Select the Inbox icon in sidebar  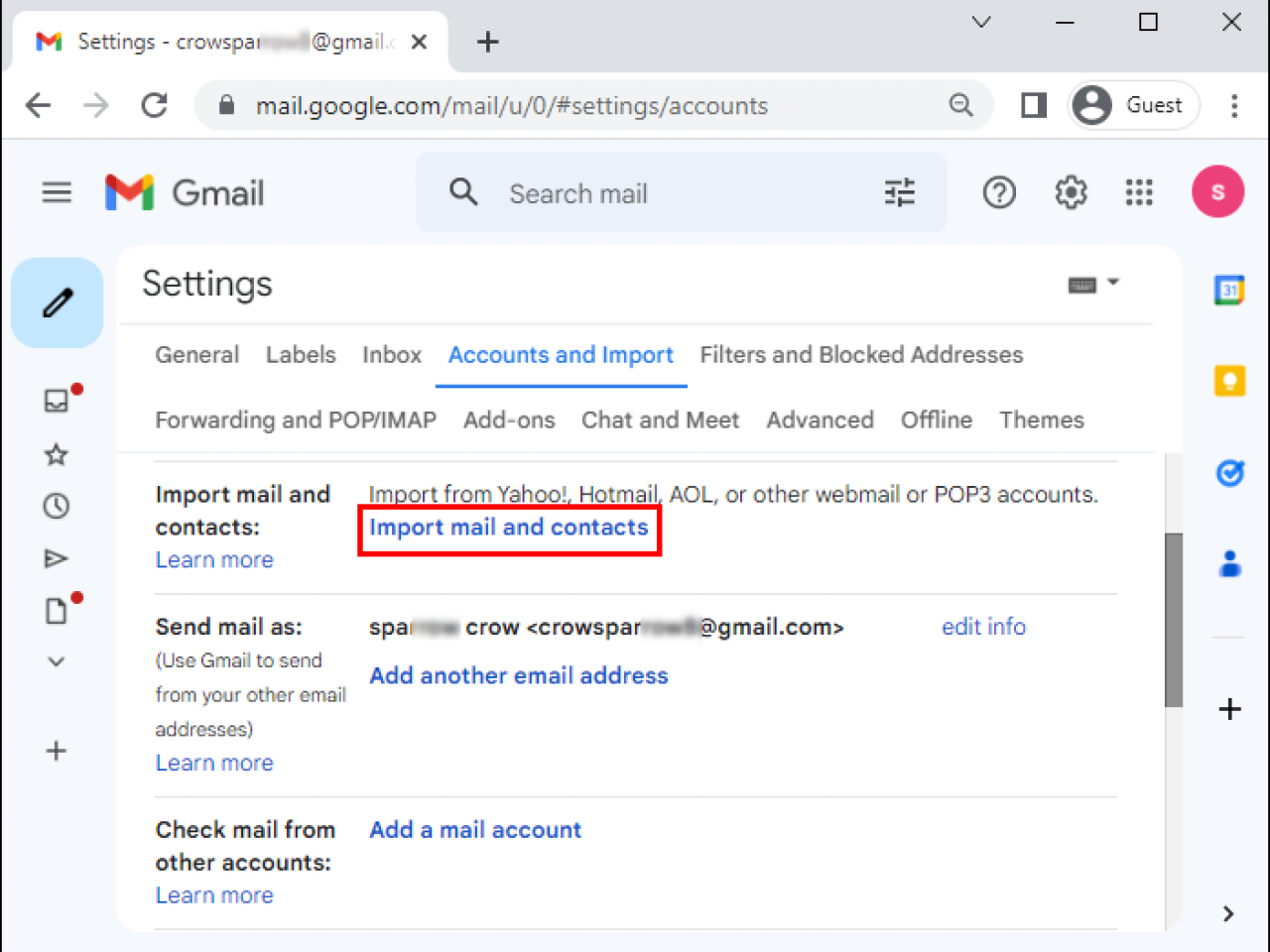(56, 401)
